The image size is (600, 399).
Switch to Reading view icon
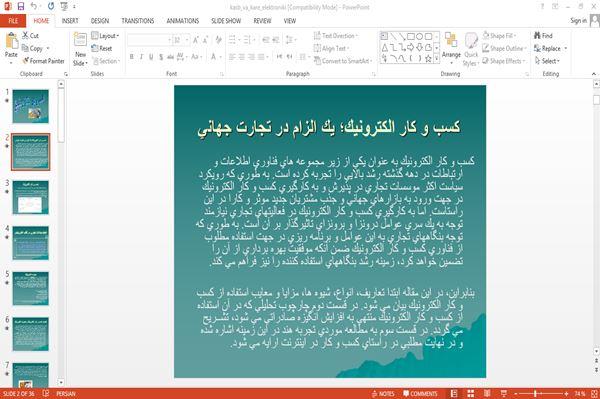pyautogui.click(x=487, y=394)
